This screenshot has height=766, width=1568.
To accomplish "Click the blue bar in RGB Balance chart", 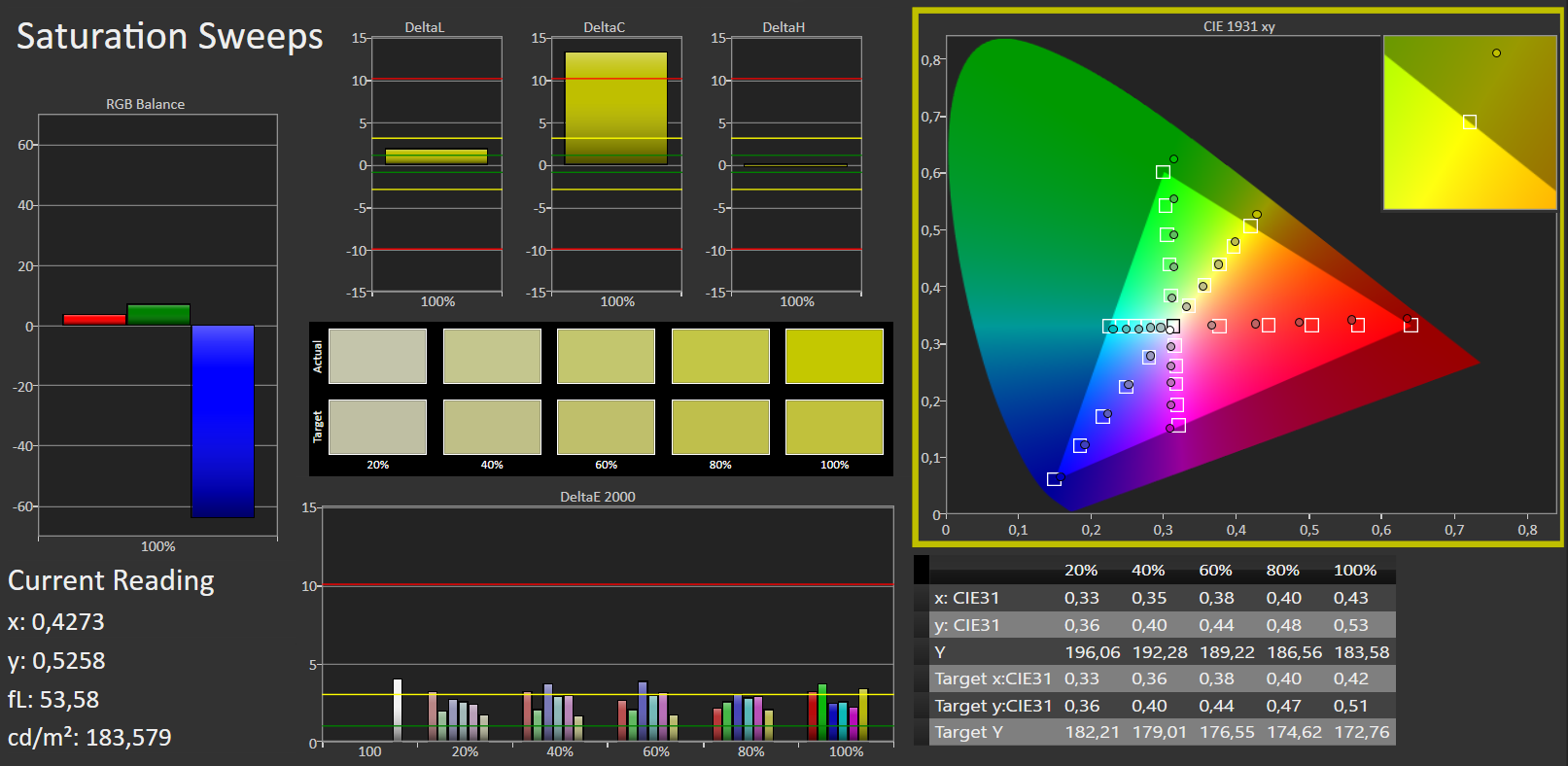I will [x=223, y=421].
